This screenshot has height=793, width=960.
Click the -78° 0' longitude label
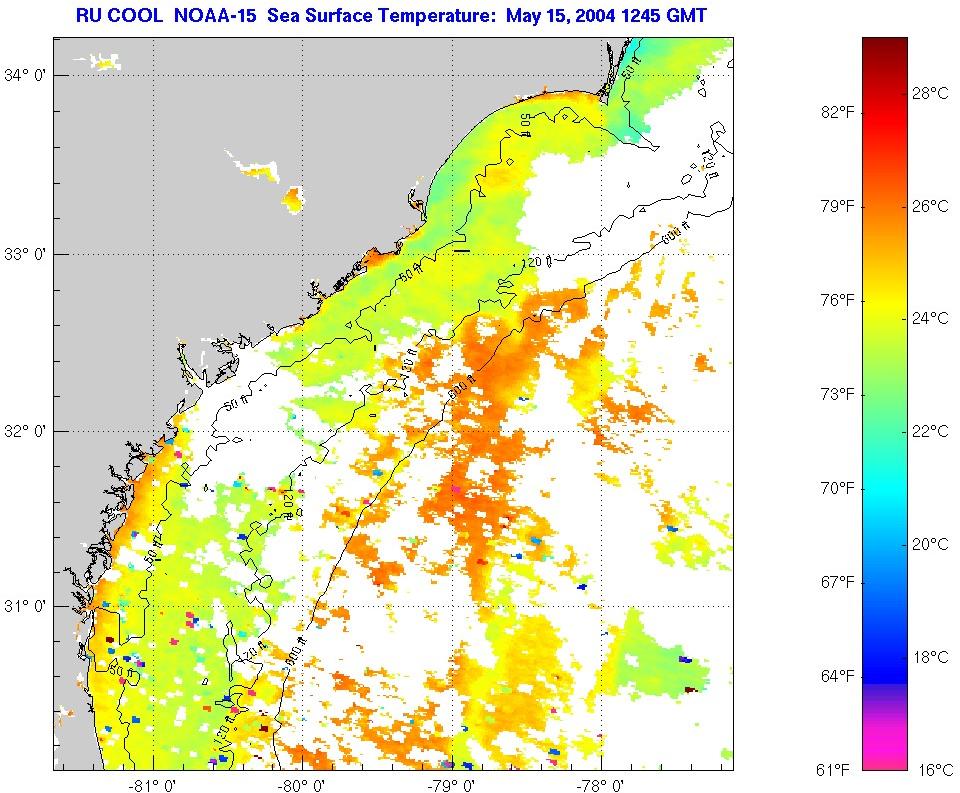(x=602, y=785)
